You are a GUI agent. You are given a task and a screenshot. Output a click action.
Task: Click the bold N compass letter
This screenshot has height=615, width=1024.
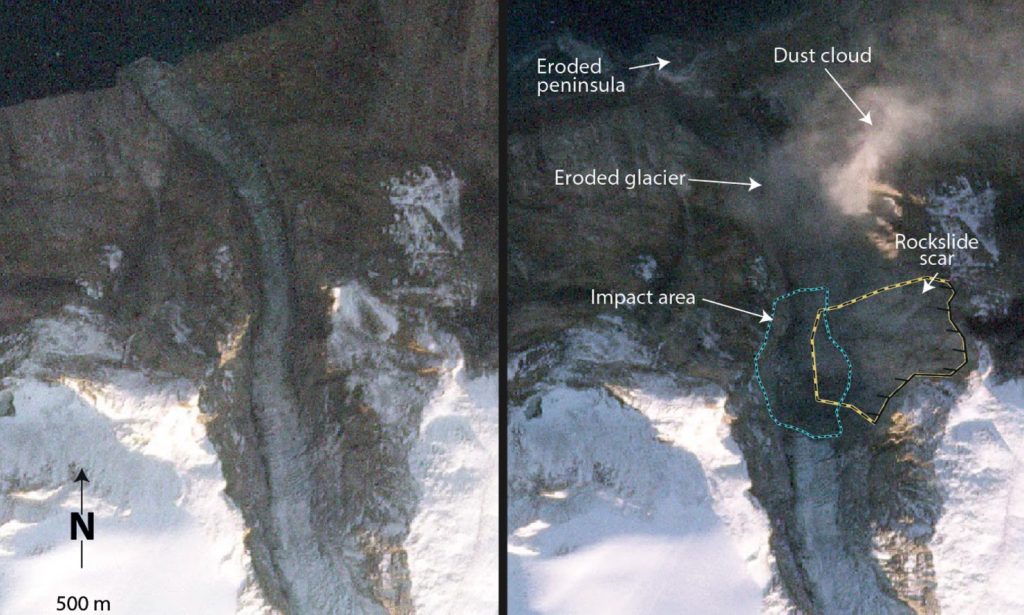[82, 527]
